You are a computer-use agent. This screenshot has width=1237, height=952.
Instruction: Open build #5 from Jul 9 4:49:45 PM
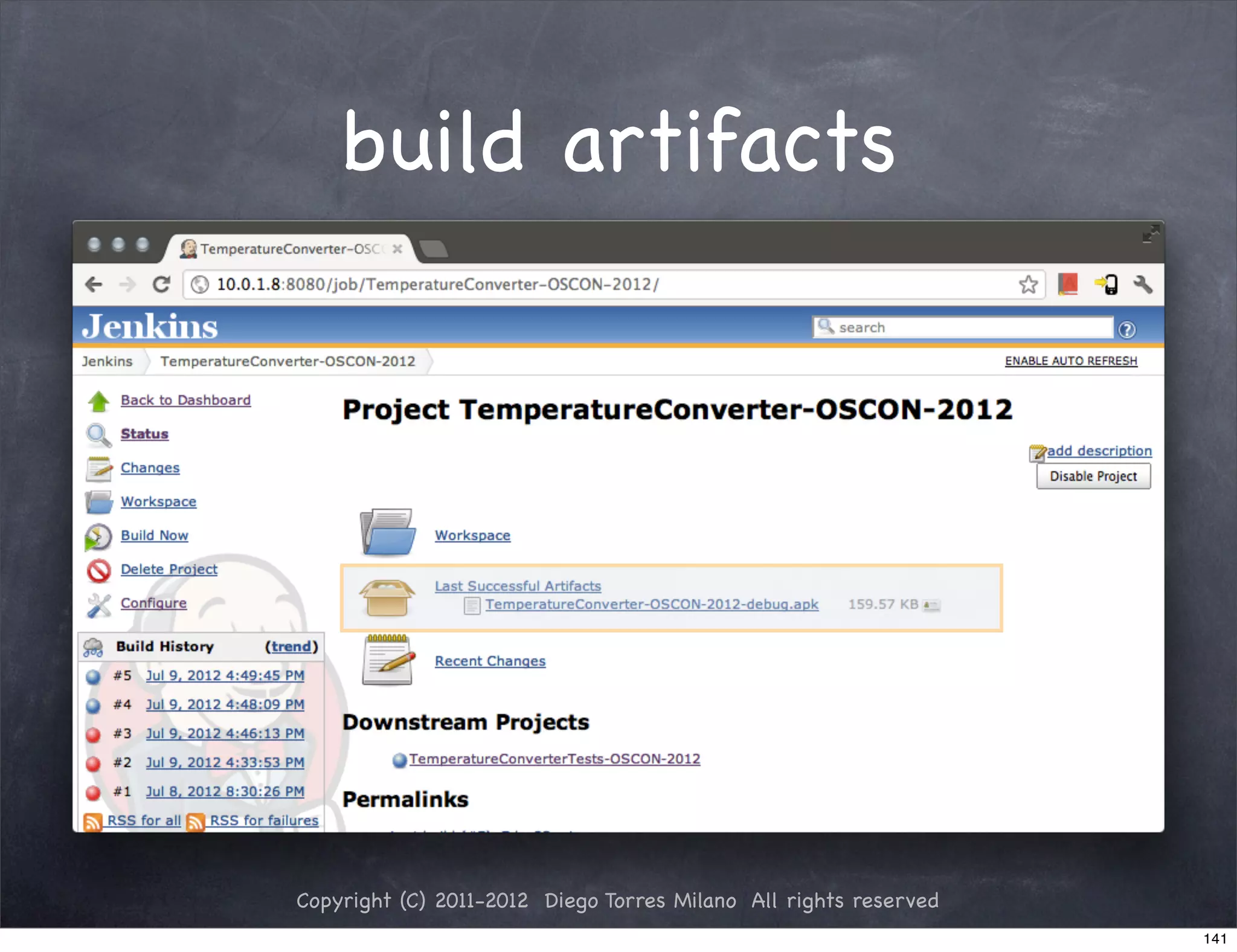coord(225,675)
